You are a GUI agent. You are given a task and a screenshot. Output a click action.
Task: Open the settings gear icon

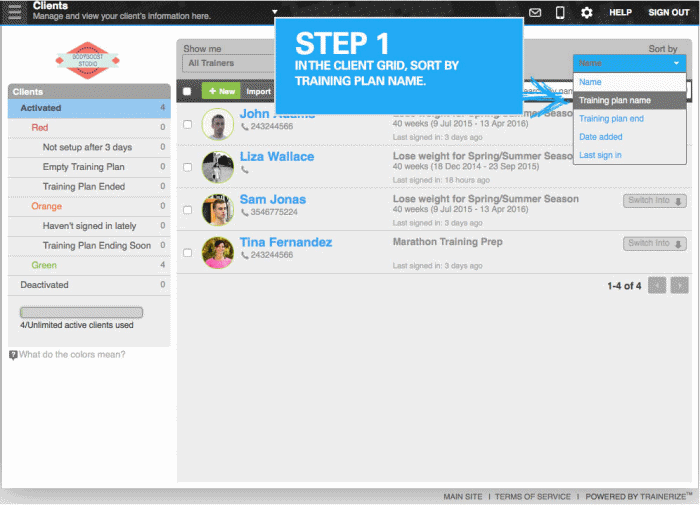587,13
